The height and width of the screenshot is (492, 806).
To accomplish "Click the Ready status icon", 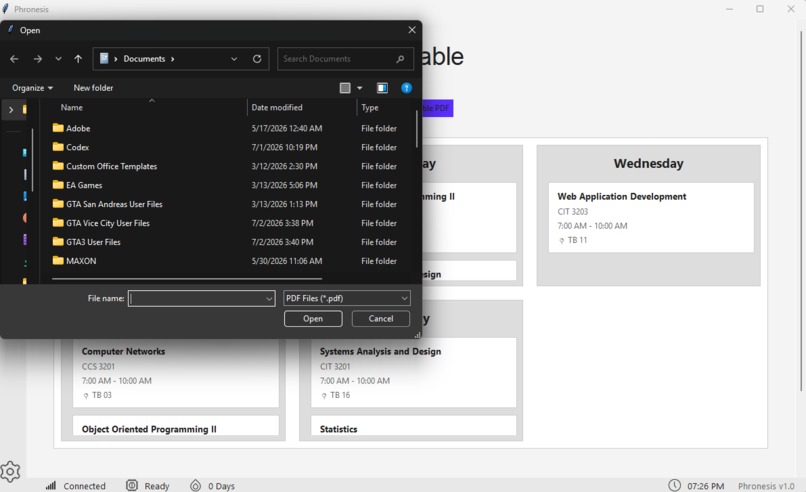I will tap(132, 485).
